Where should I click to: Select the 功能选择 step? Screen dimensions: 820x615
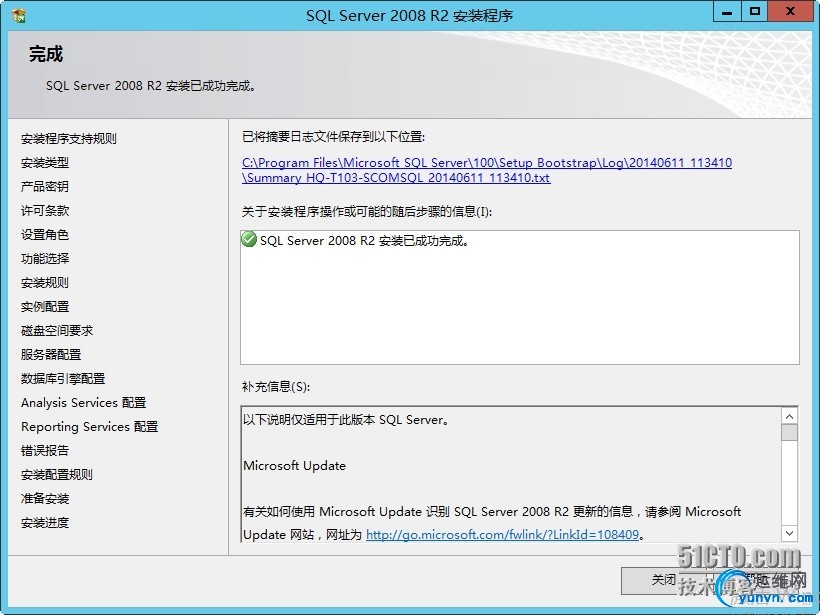45,259
